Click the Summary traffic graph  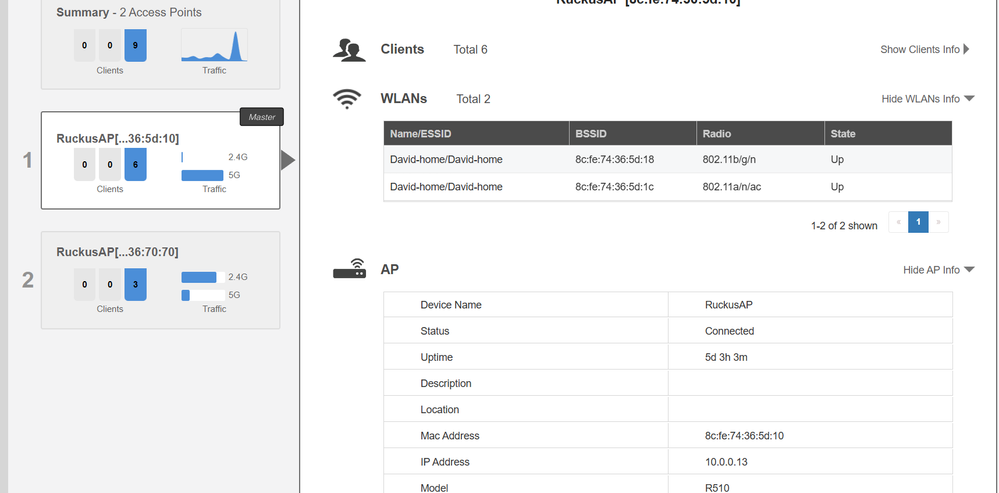pos(214,46)
